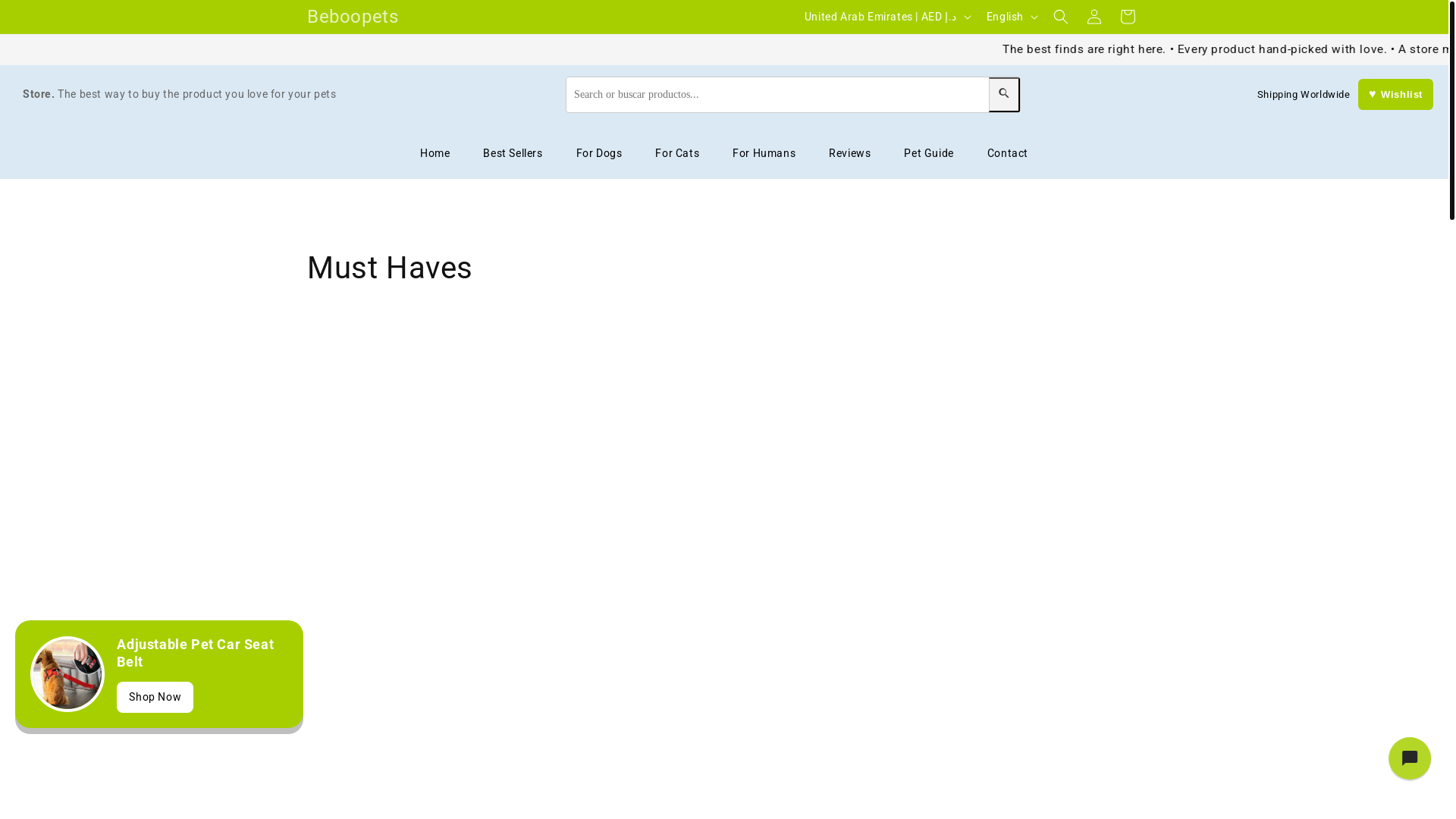
Task: Go to the Home menu item
Action: (435, 153)
